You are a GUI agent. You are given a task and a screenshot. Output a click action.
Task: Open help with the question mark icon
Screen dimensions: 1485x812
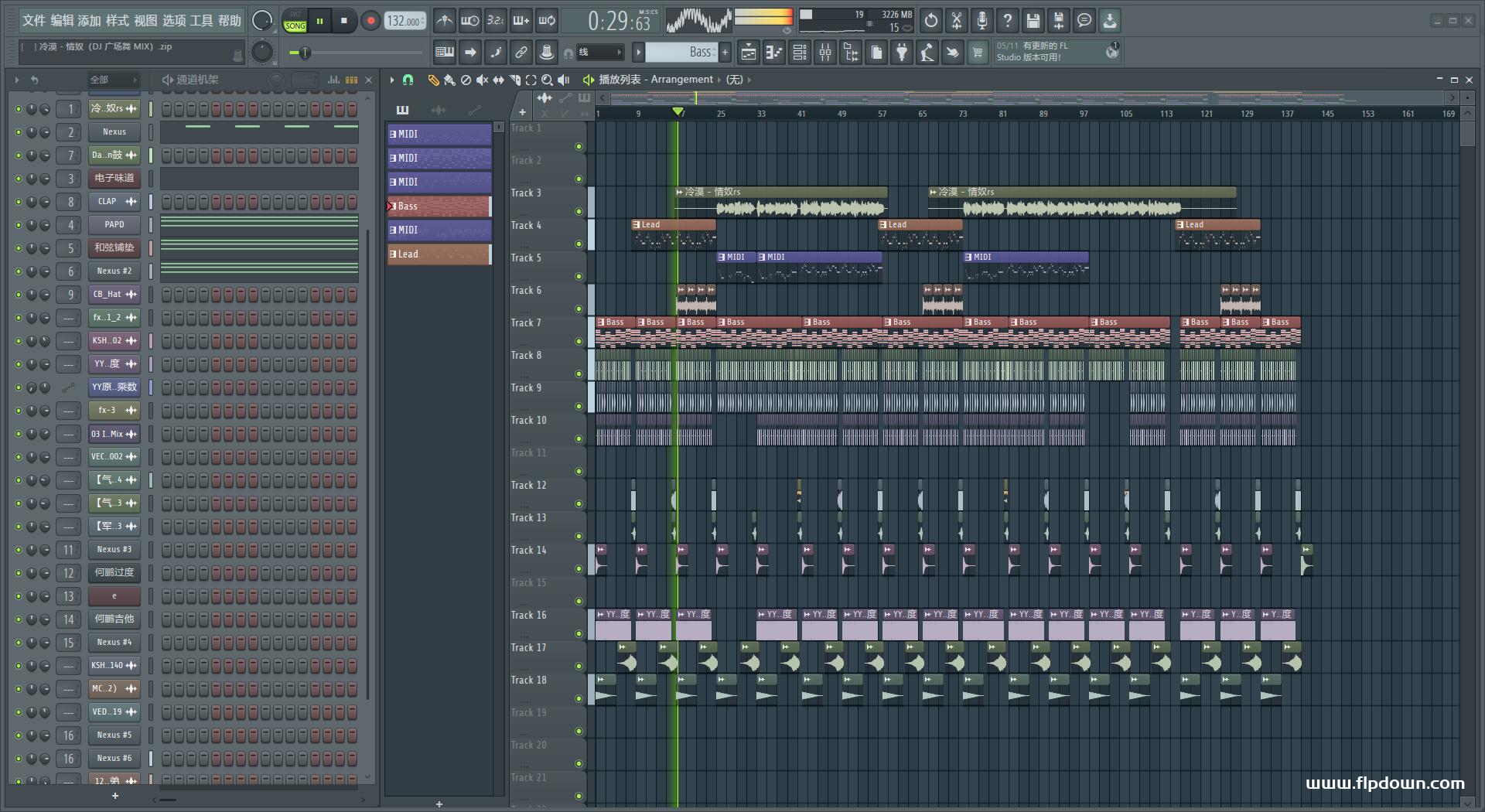click(x=1008, y=21)
